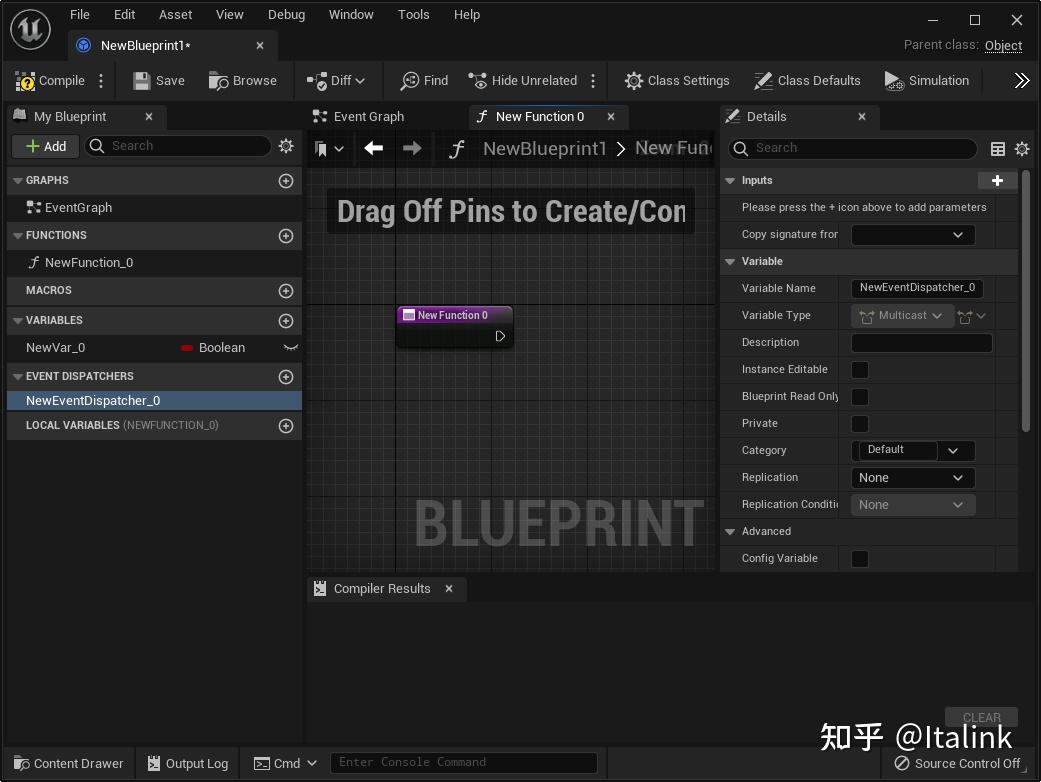Open the Content Drawer
This screenshot has height=782, width=1041.
tap(68, 763)
